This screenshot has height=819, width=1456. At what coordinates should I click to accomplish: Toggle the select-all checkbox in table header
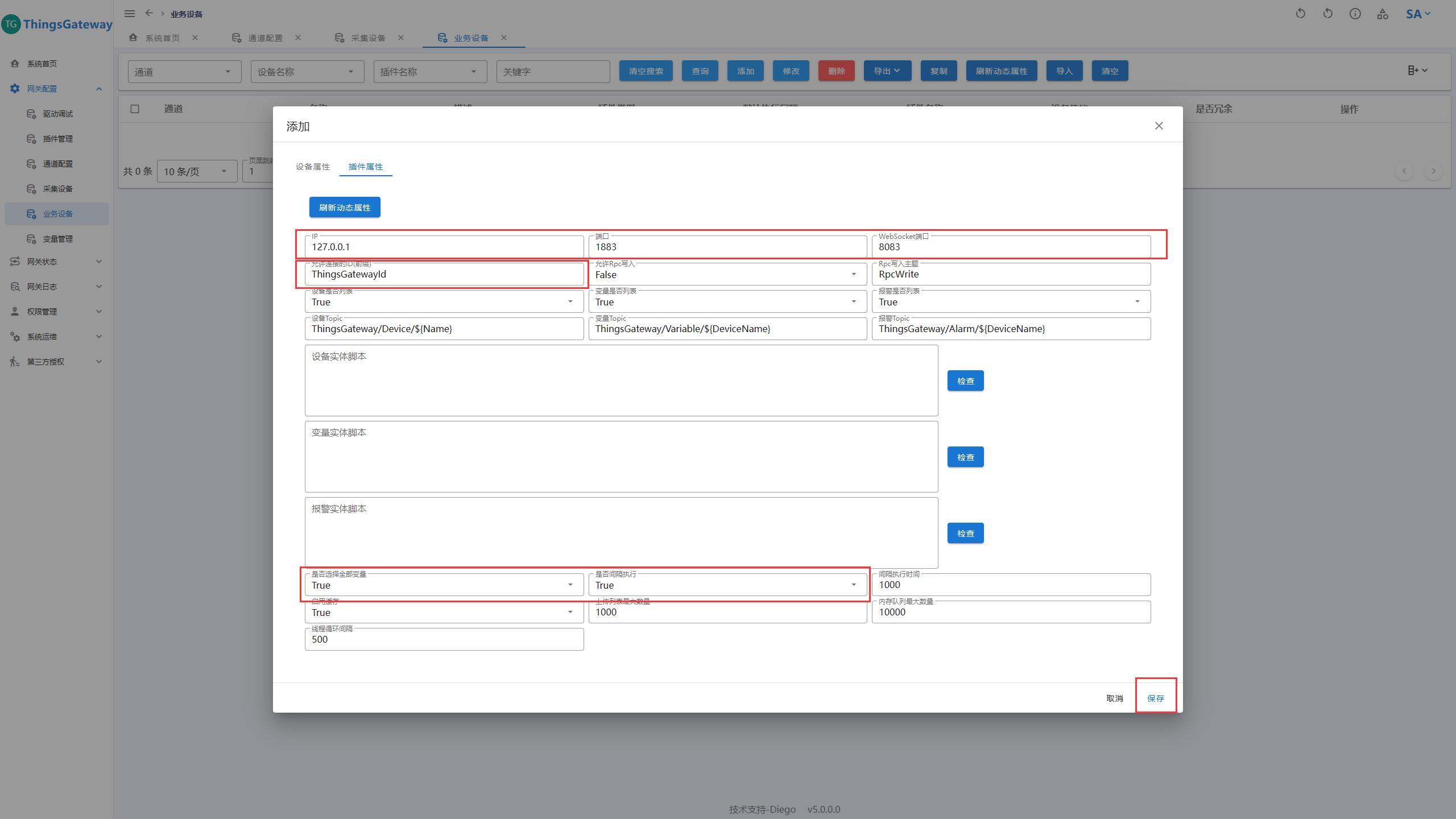[x=135, y=109]
